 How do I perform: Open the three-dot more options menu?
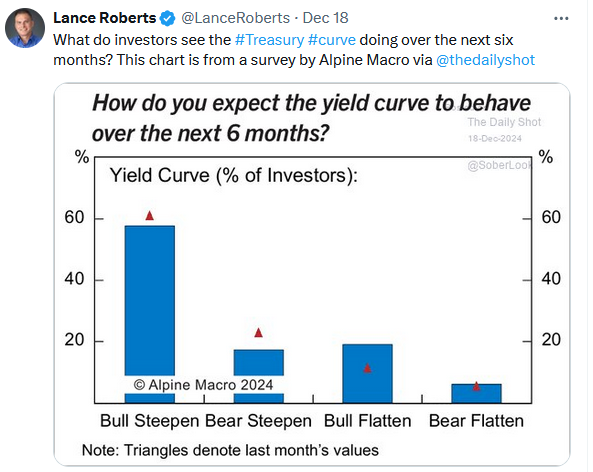[561, 18]
